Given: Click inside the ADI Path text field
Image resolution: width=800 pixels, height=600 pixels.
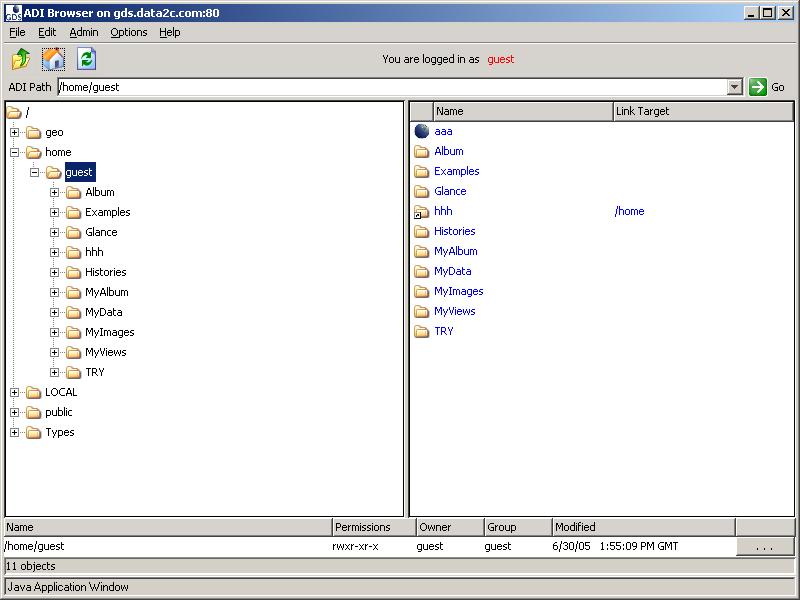Looking at the screenshot, I should point(390,87).
